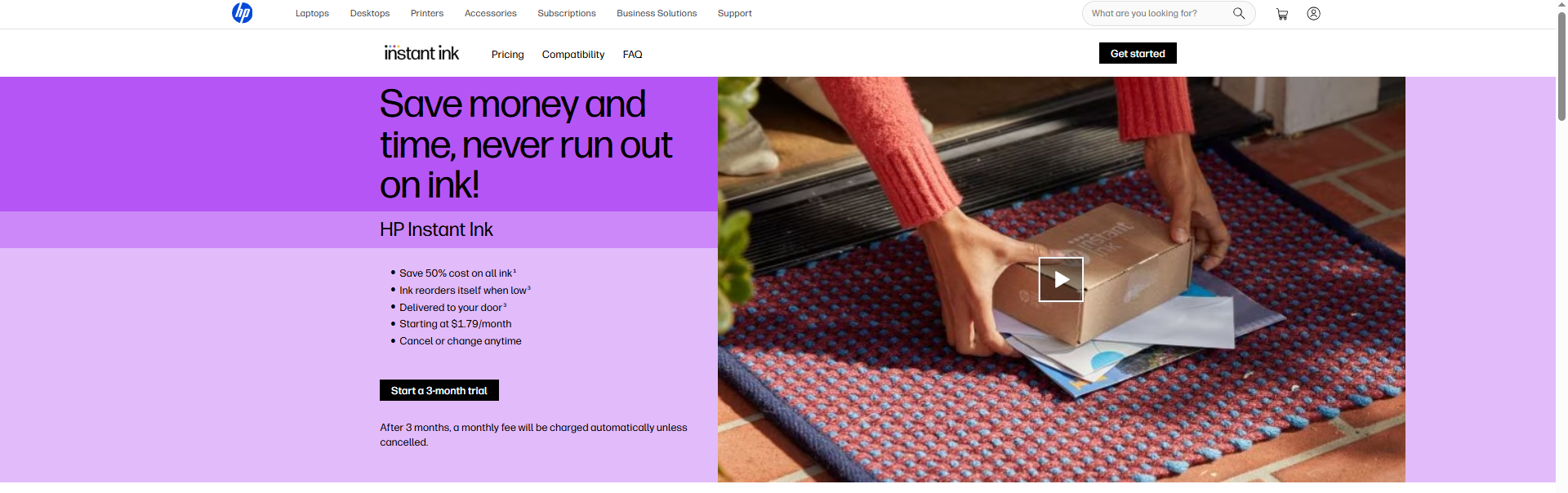
Task: Switch to the Pricing section
Action: [507, 55]
